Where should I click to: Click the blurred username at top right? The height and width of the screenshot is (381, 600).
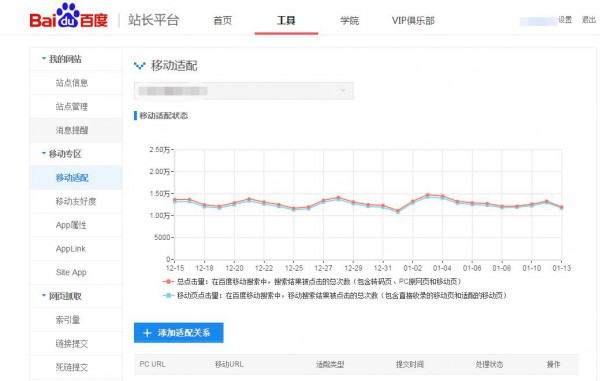[538, 21]
